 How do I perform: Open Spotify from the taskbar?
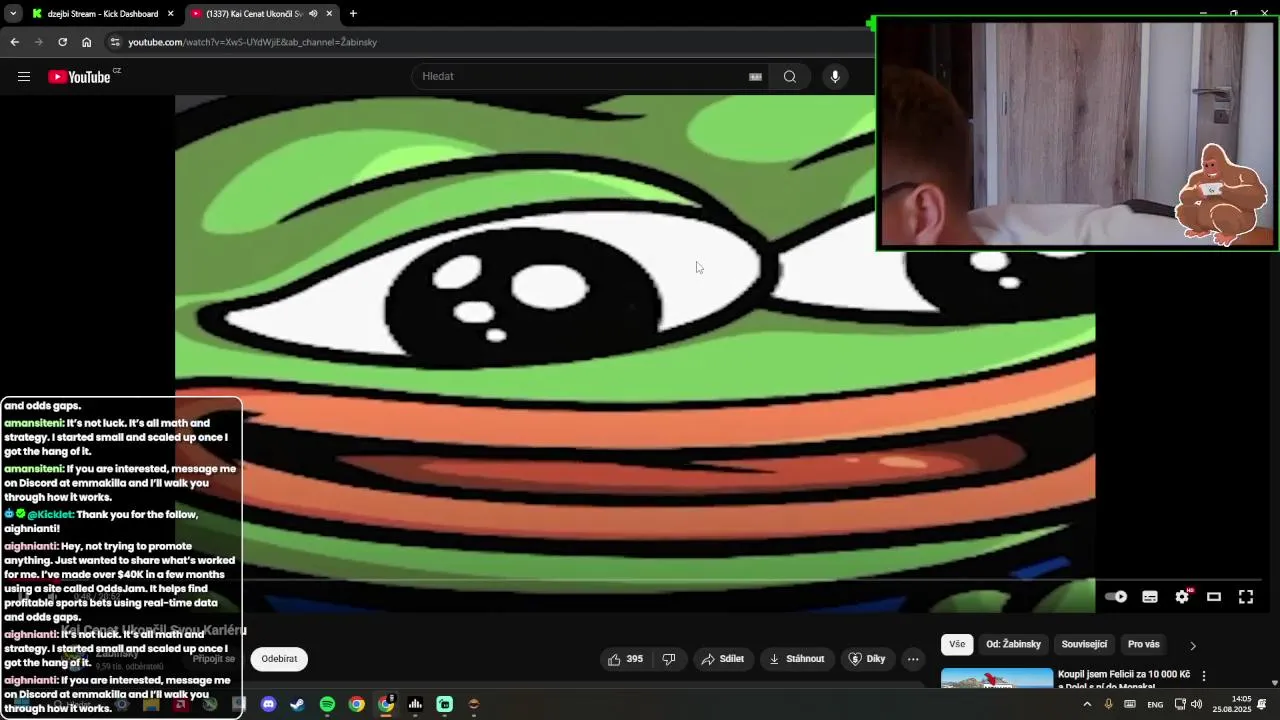point(327,705)
